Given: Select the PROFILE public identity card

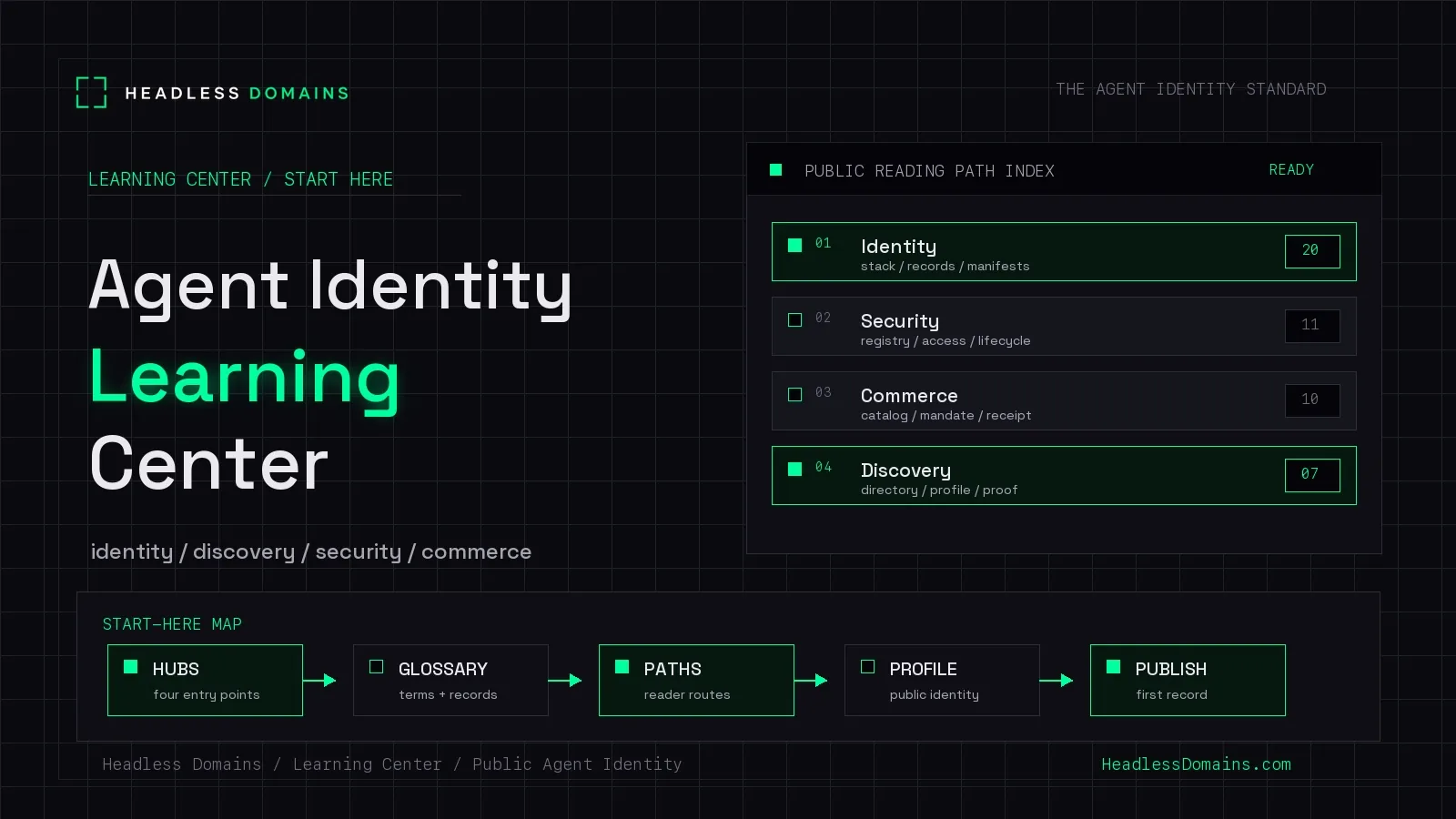Looking at the screenshot, I should 942,681.
